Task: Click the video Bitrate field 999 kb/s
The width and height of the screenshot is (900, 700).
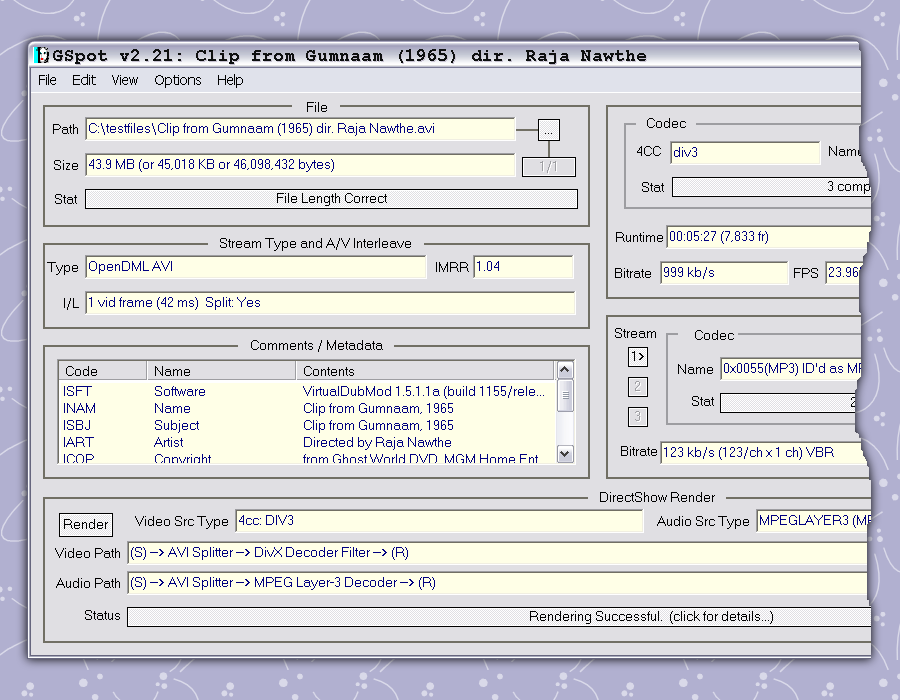Action: coord(724,273)
